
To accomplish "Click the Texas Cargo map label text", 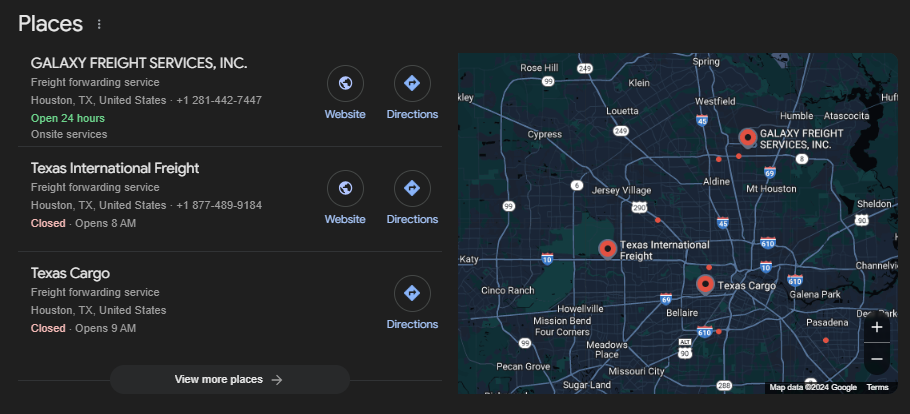I will pos(747,286).
